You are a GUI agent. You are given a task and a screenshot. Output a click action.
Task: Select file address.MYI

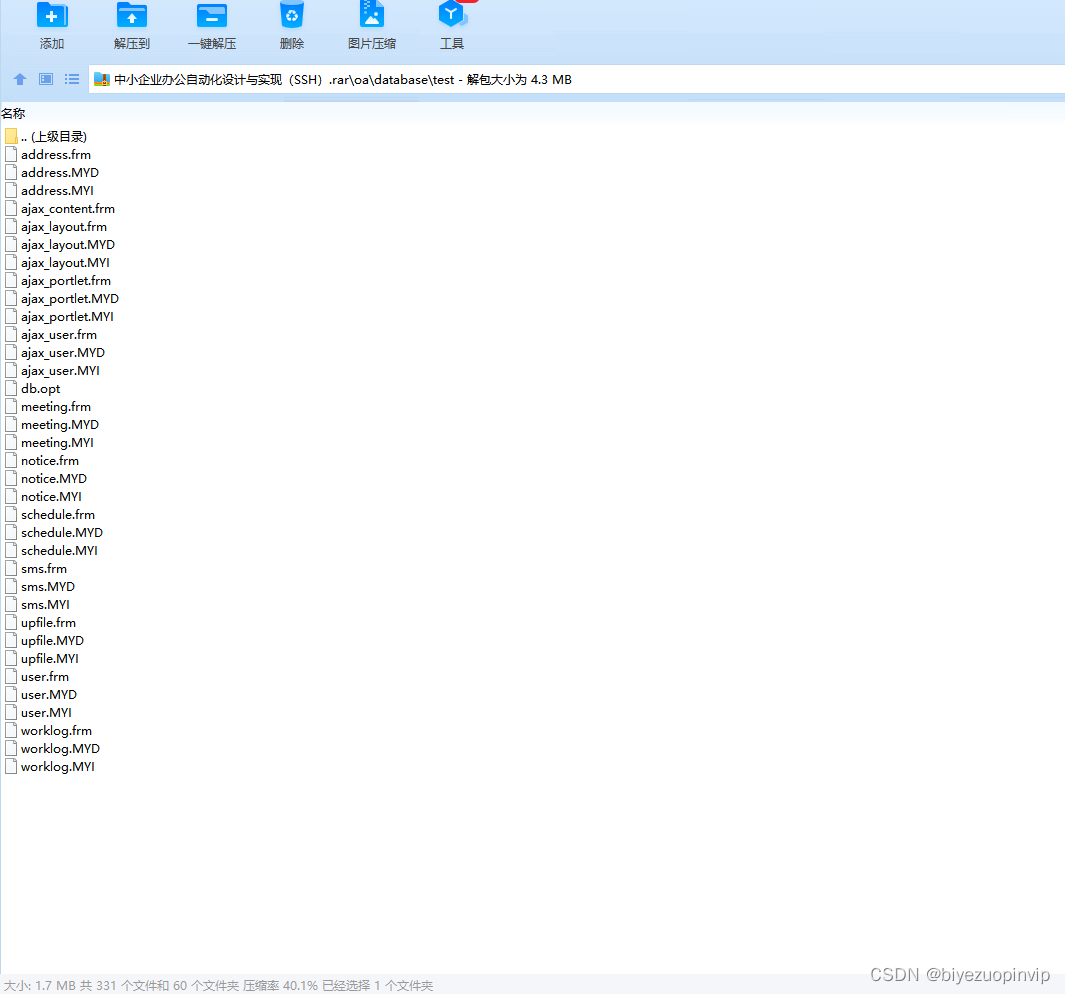tap(57, 190)
